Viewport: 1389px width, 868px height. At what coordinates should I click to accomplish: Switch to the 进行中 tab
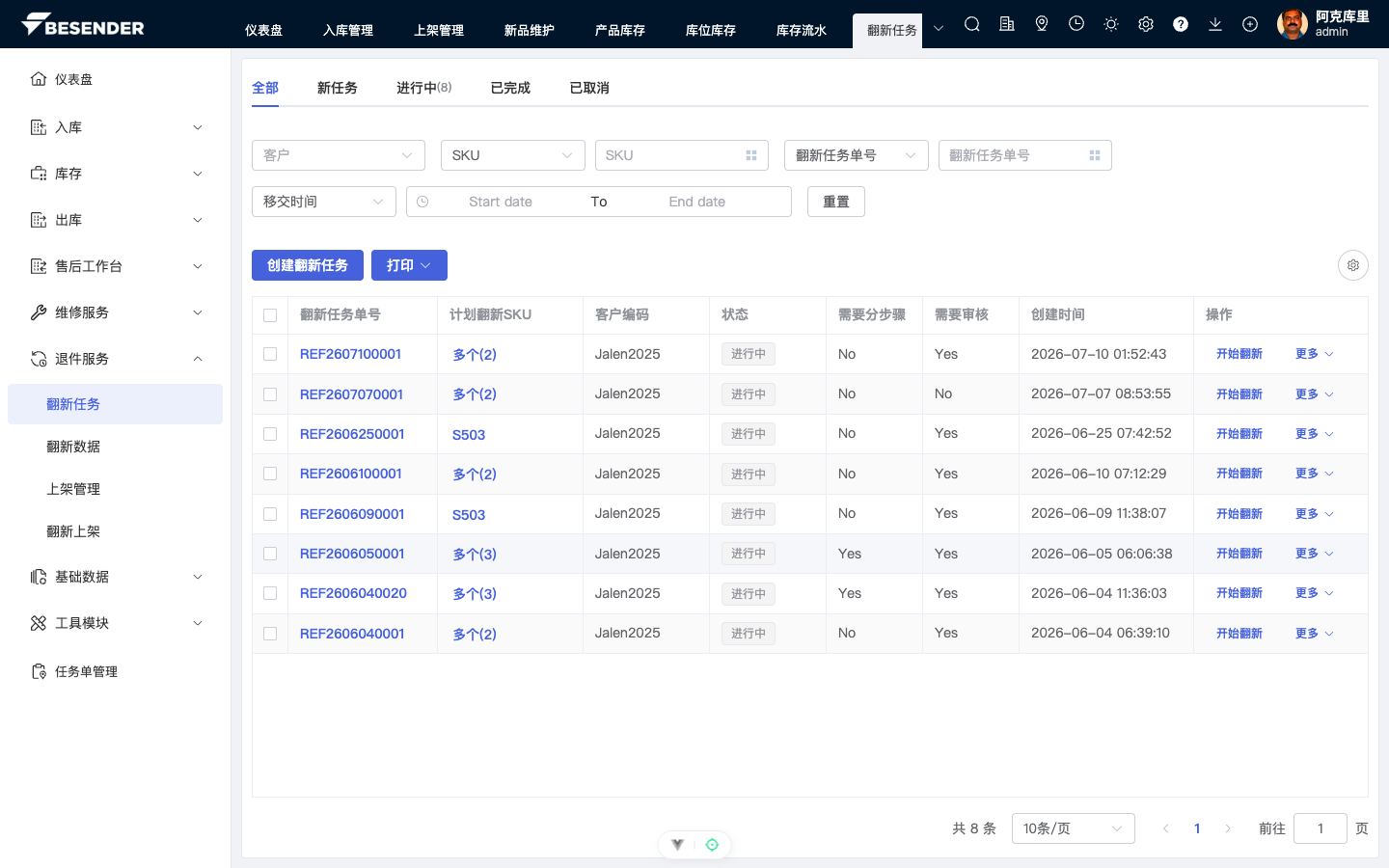[423, 88]
